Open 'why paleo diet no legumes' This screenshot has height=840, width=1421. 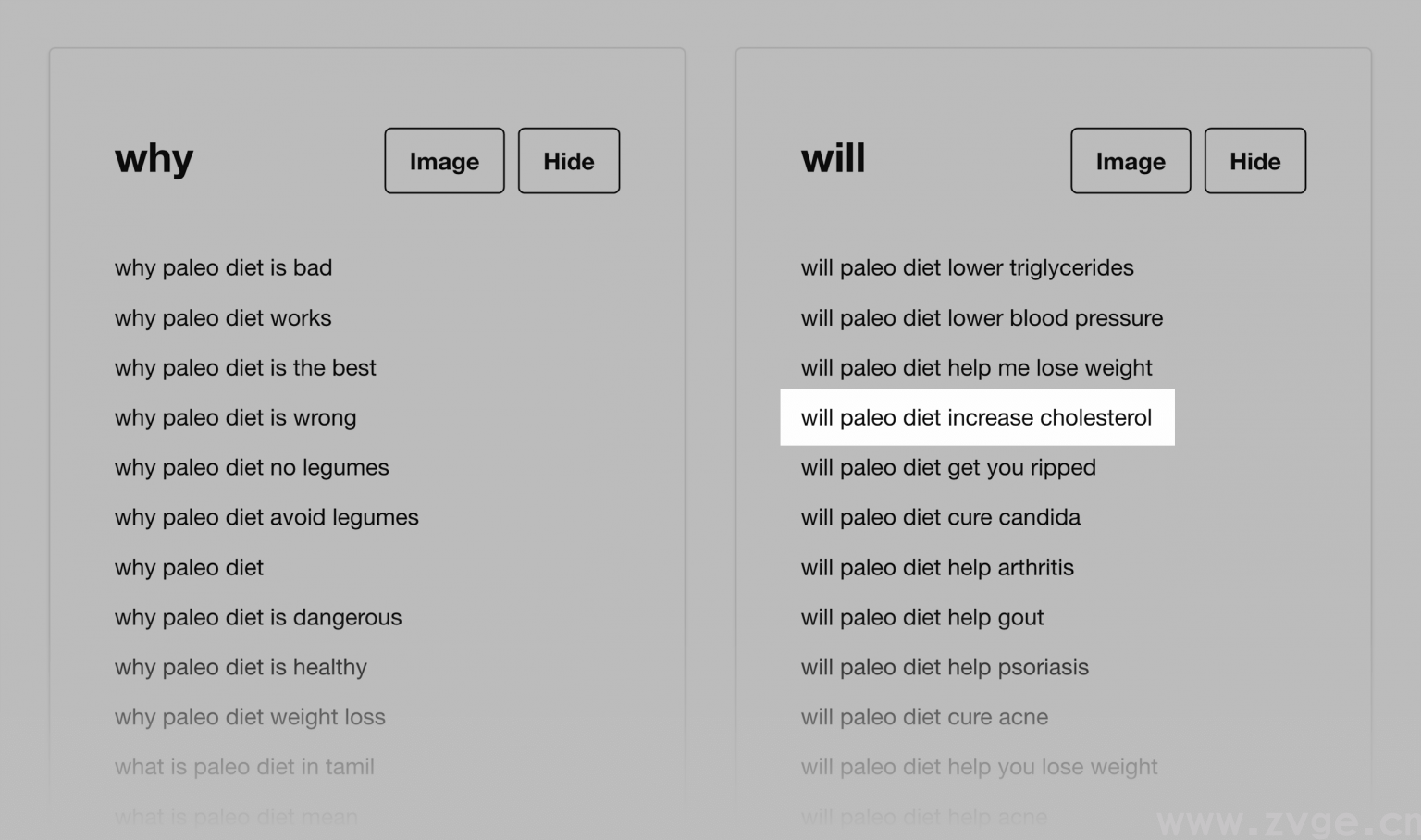pyautogui.click(x=252, y=468)
